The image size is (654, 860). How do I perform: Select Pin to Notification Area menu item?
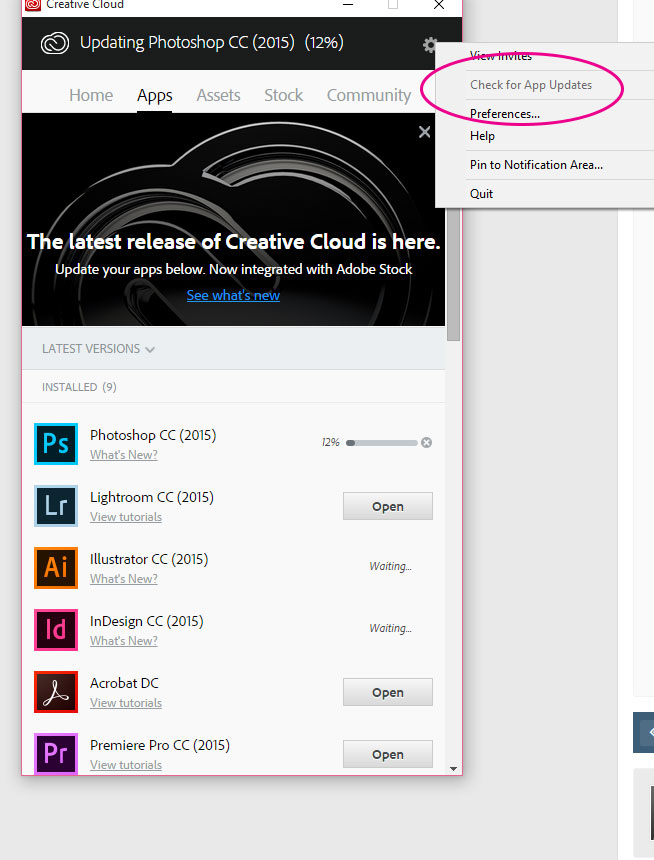pyautogui.click(x=536, y=165)
